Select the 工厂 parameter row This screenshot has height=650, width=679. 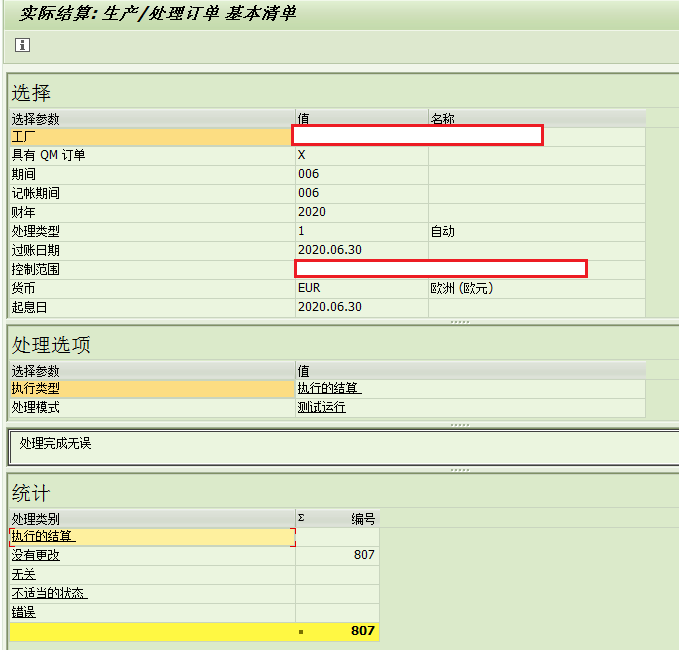pyautogui.click(x=151, y=137)
